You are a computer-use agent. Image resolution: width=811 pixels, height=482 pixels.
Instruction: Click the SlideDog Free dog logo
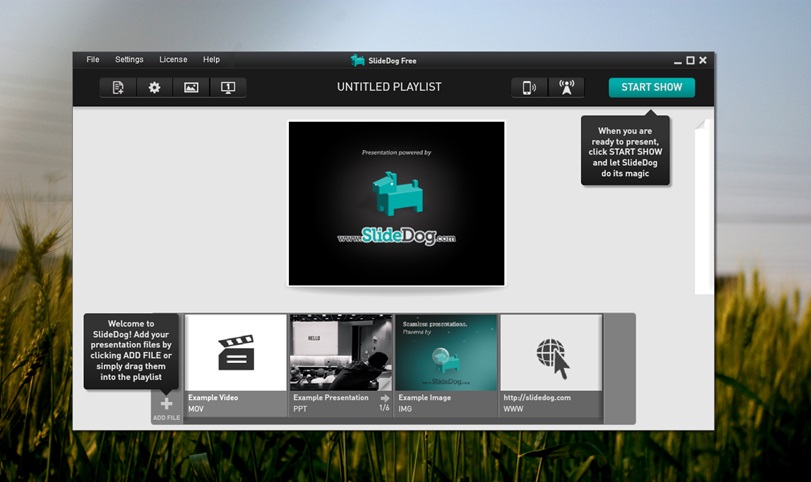click(357, 60)
